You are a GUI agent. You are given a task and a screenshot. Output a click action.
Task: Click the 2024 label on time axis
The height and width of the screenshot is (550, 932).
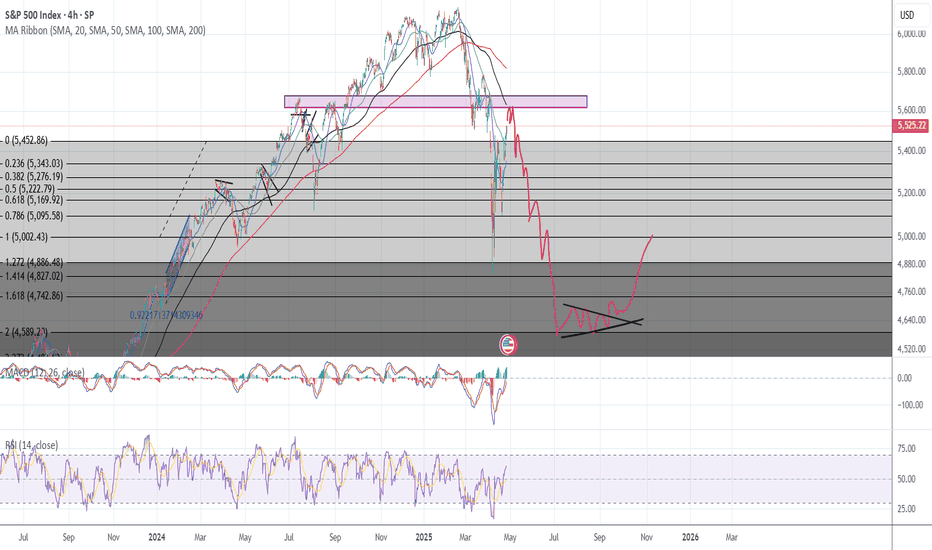point(156,537)
